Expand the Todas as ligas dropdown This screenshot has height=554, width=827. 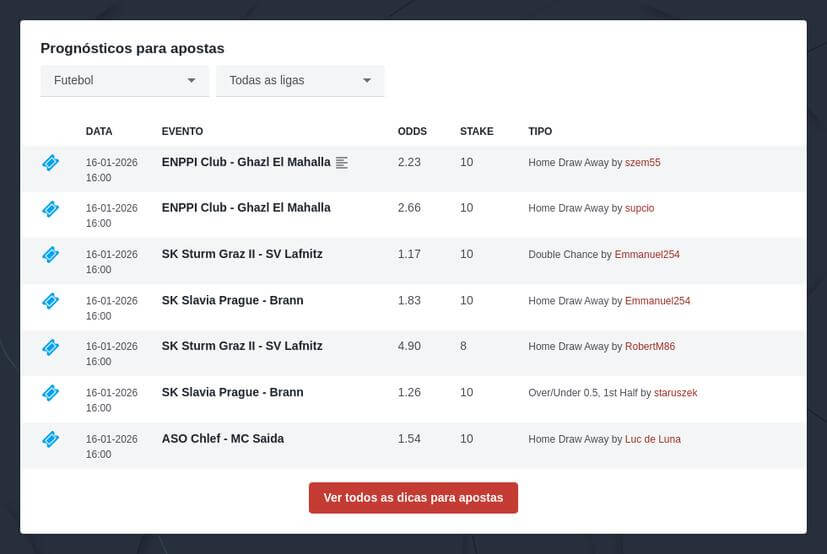click(300, 80)
